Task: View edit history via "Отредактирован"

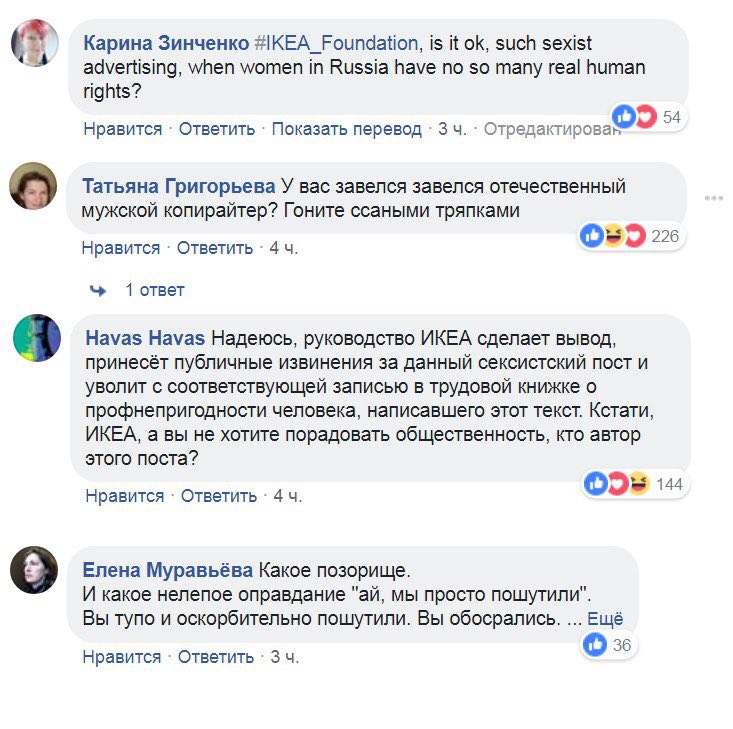Action: pyautogui.click(x=552, y=129)
